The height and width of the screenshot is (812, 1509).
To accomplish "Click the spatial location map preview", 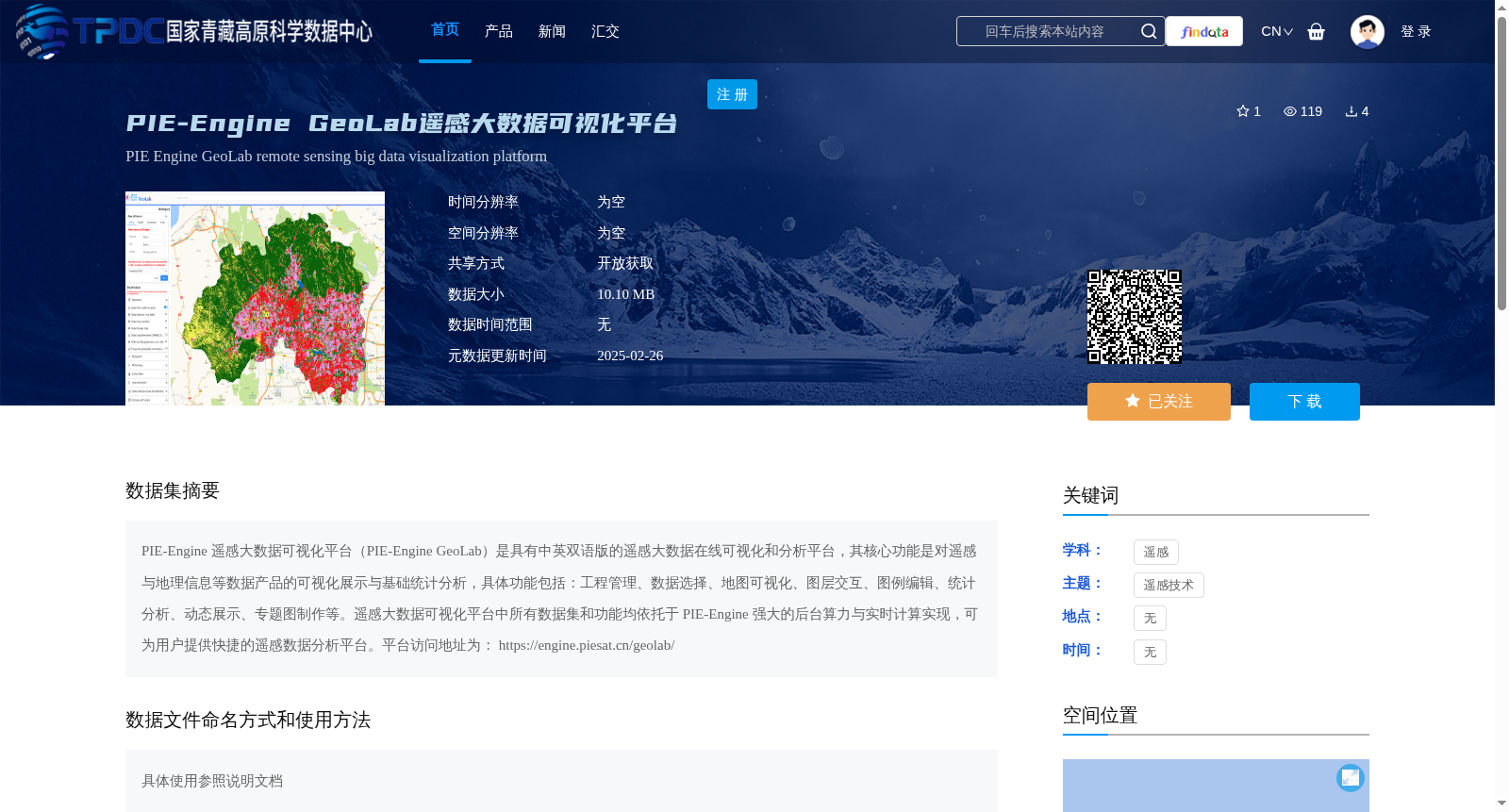I will pyautogui.click(x=1216, y=786).
